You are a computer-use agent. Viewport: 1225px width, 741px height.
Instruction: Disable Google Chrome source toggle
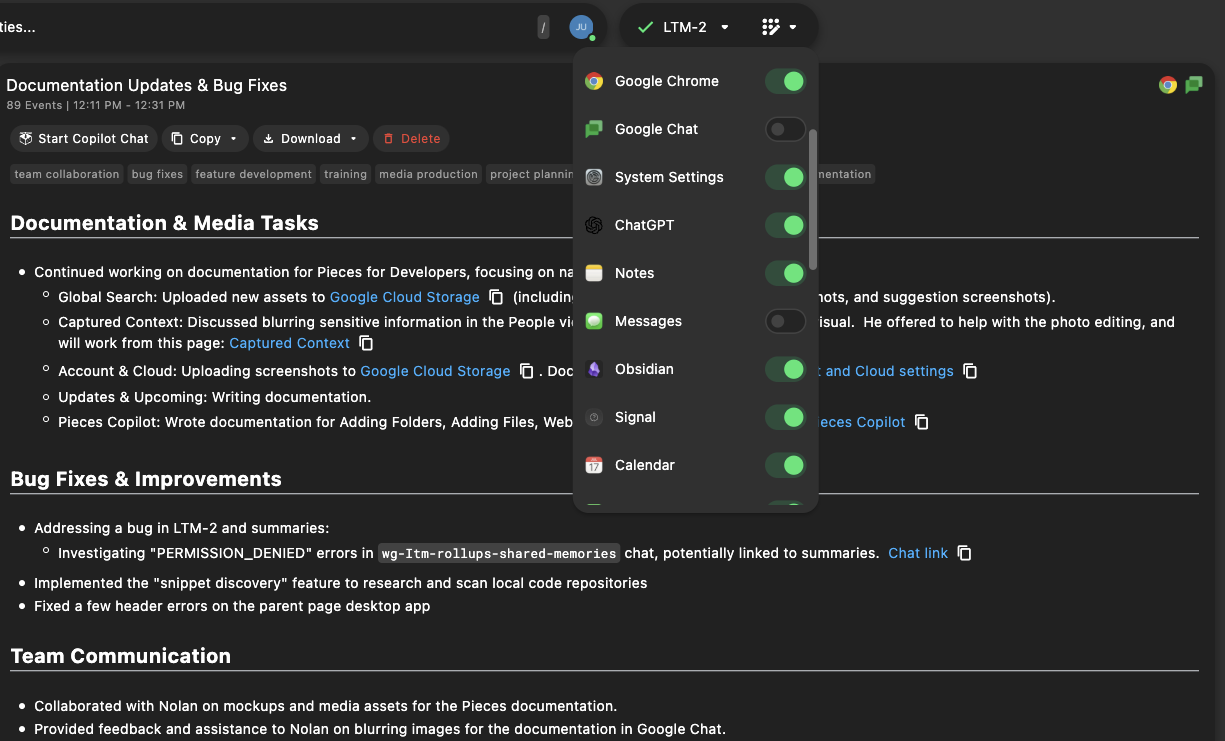[785, 81]
